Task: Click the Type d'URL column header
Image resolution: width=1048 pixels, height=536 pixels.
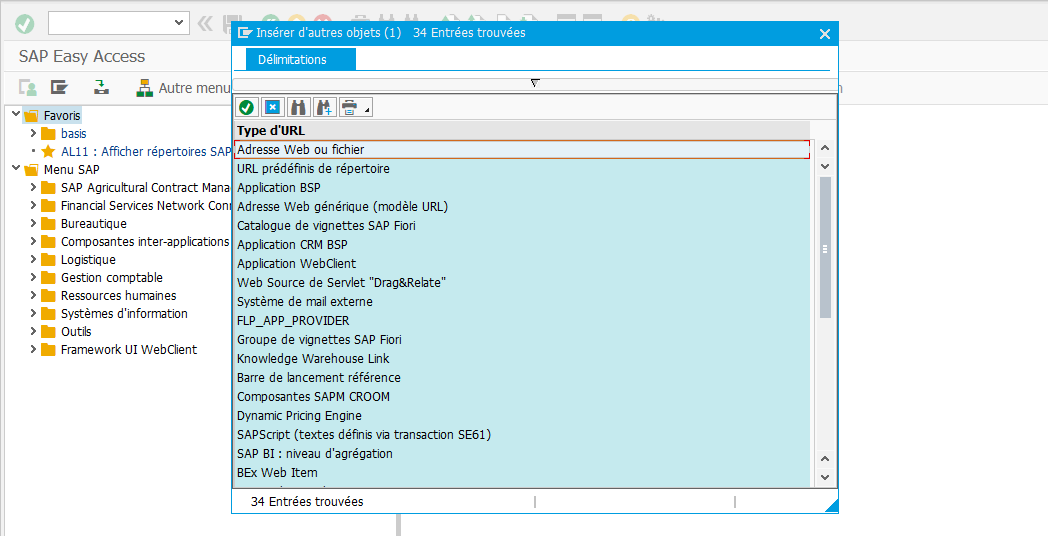Action: pos(271,130)
